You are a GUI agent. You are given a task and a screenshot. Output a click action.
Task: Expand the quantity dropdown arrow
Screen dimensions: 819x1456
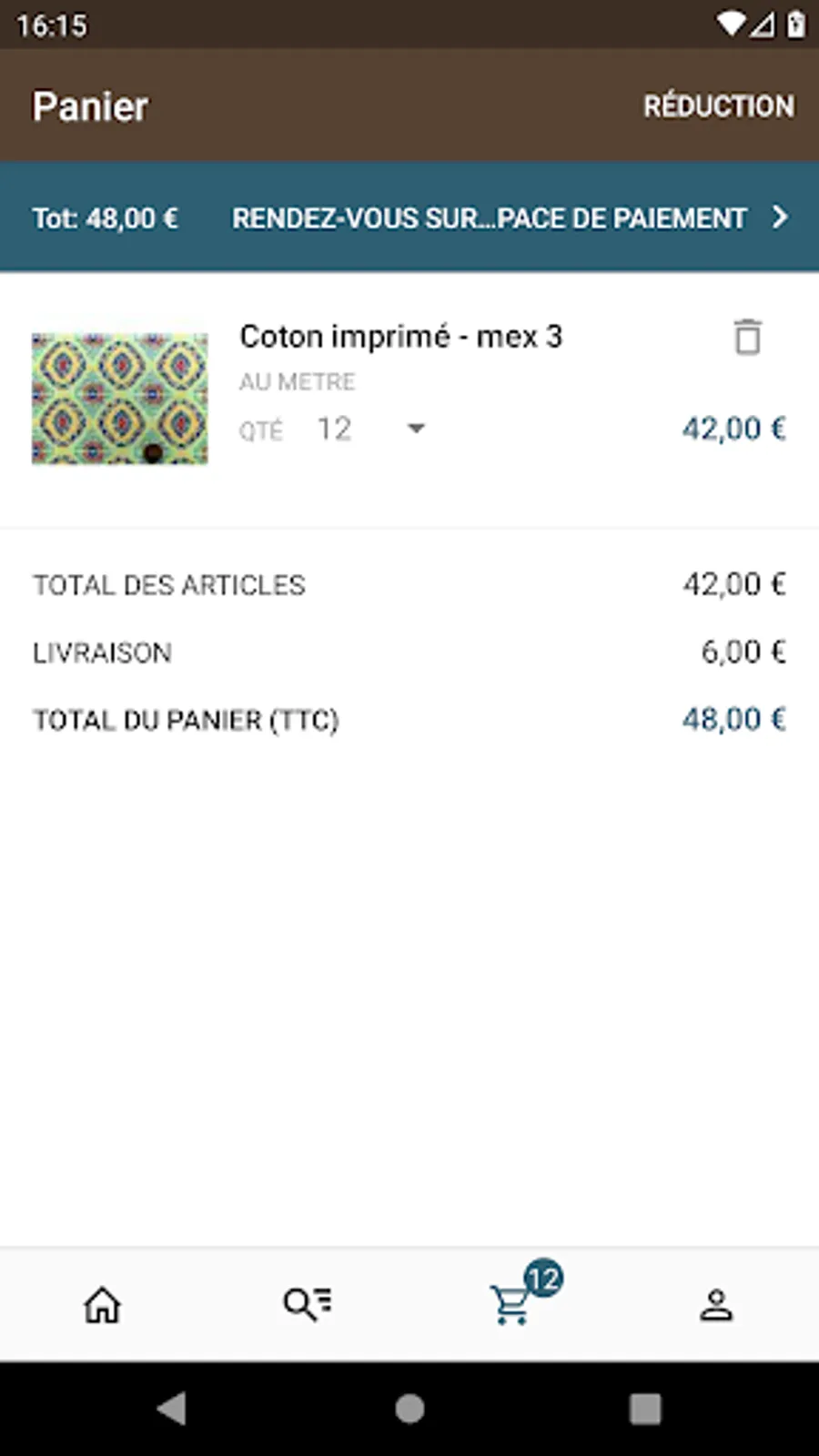pos(416,429)
